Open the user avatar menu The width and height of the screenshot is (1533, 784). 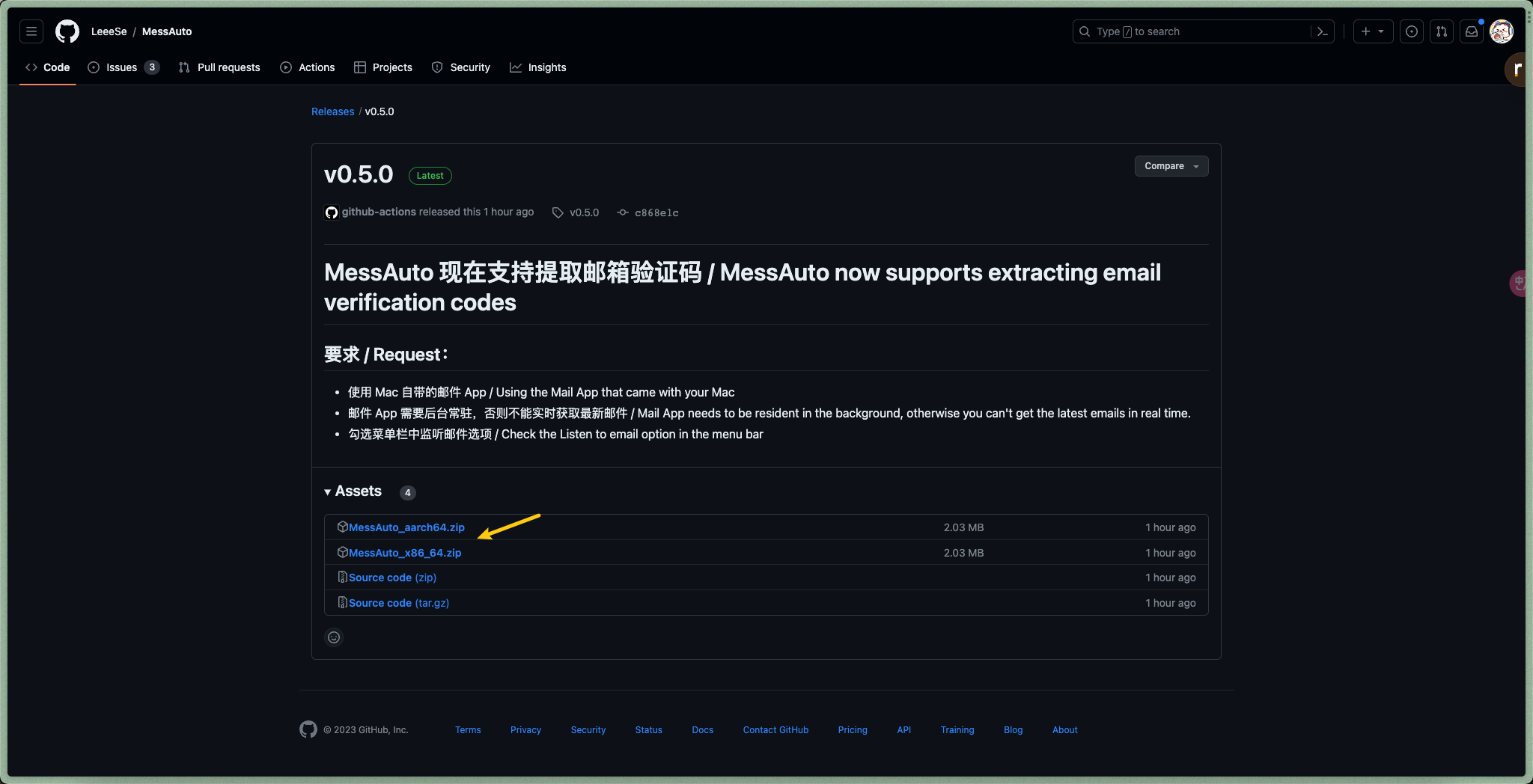pos(1502,31)
